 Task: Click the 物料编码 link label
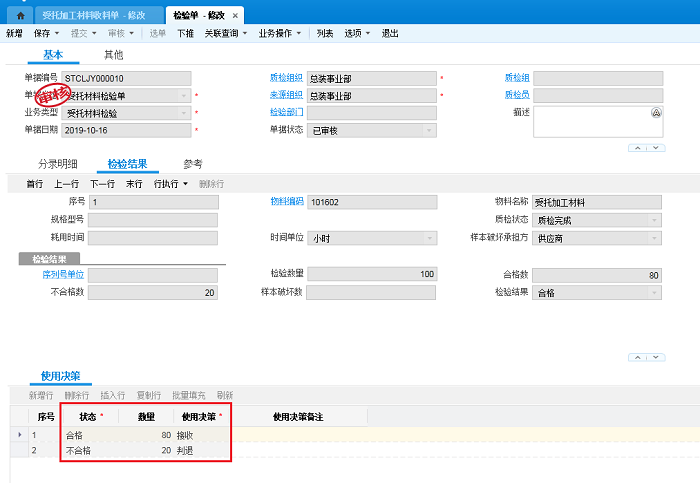pyautogui.click(x=286, y=202)
